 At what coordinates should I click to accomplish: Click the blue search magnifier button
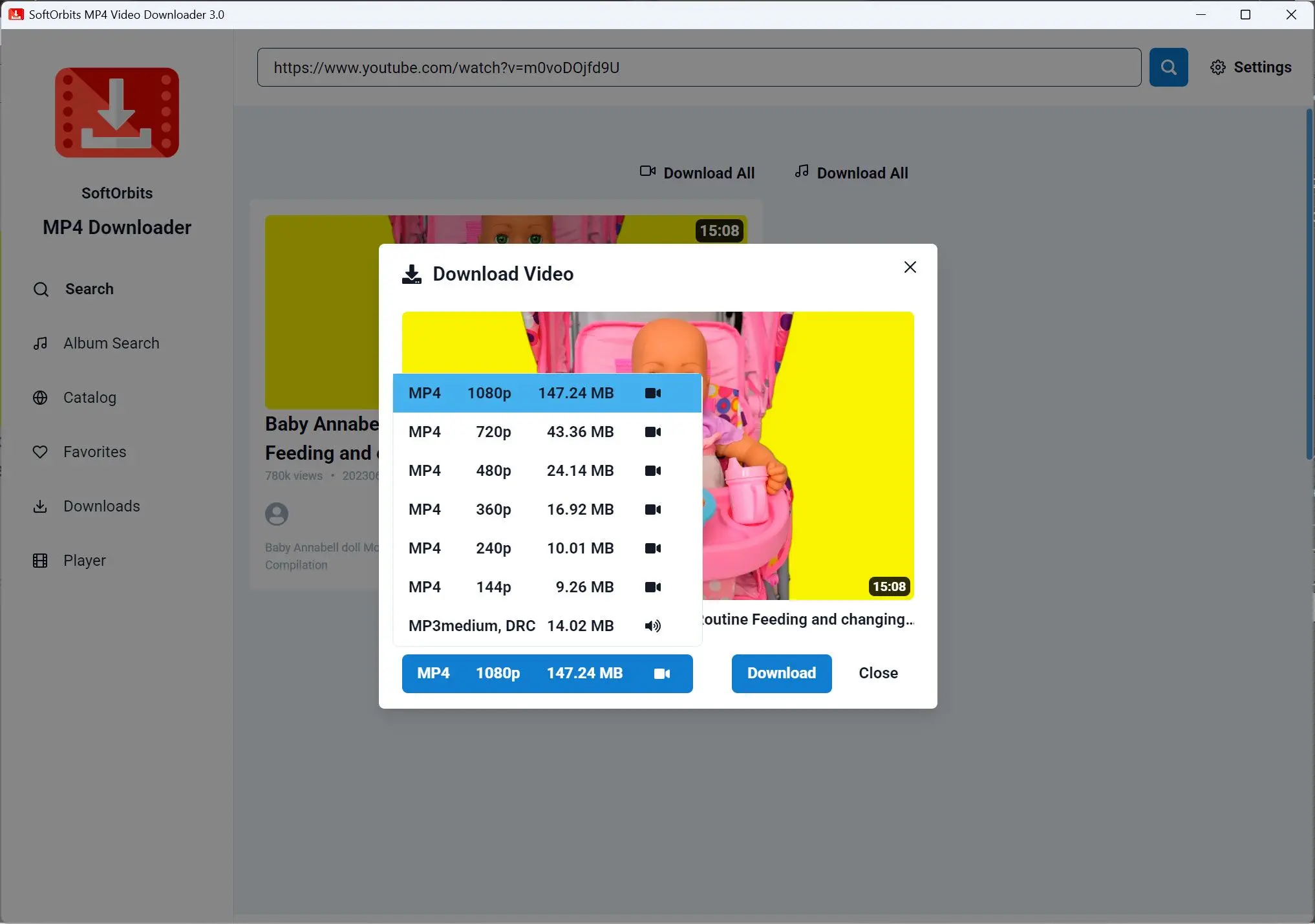[x=1168, y=67]
